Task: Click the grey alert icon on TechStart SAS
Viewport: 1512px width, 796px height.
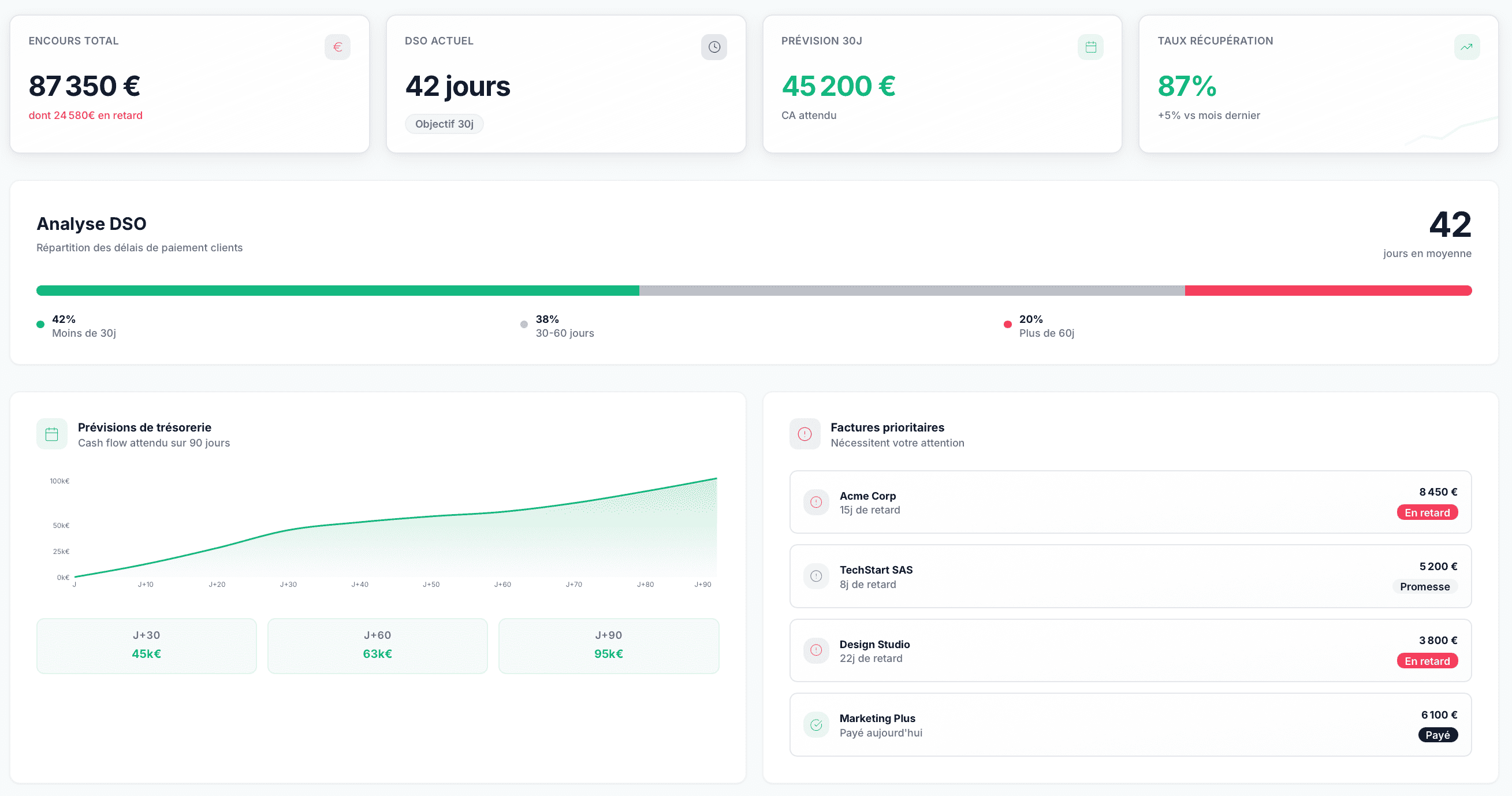Action: point(816,576)
